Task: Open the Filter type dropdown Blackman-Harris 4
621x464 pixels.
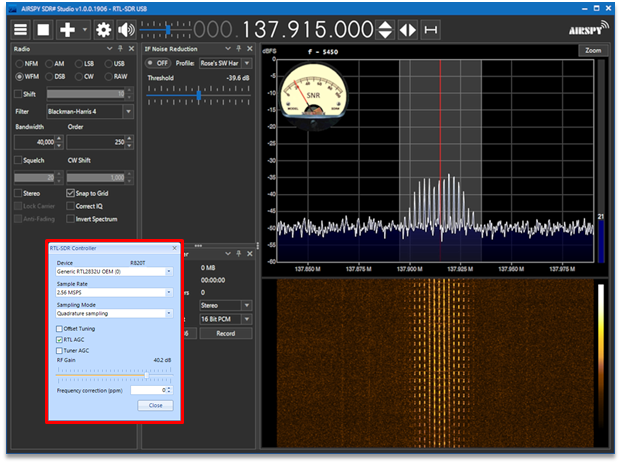Action: point(90,112)
